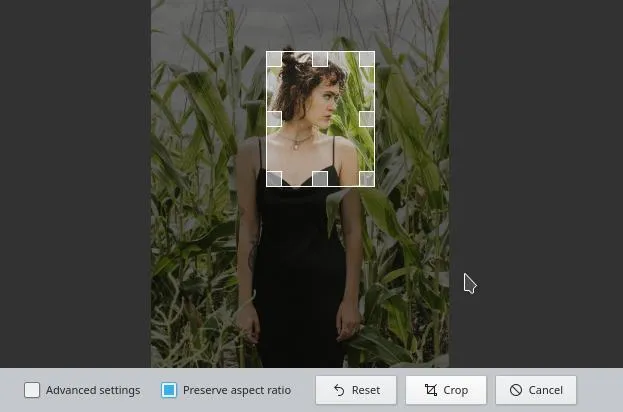623x412 pixels.
Task: Select the right-middle crop handle
Action: pyautogui.click(x=367, y=119)
